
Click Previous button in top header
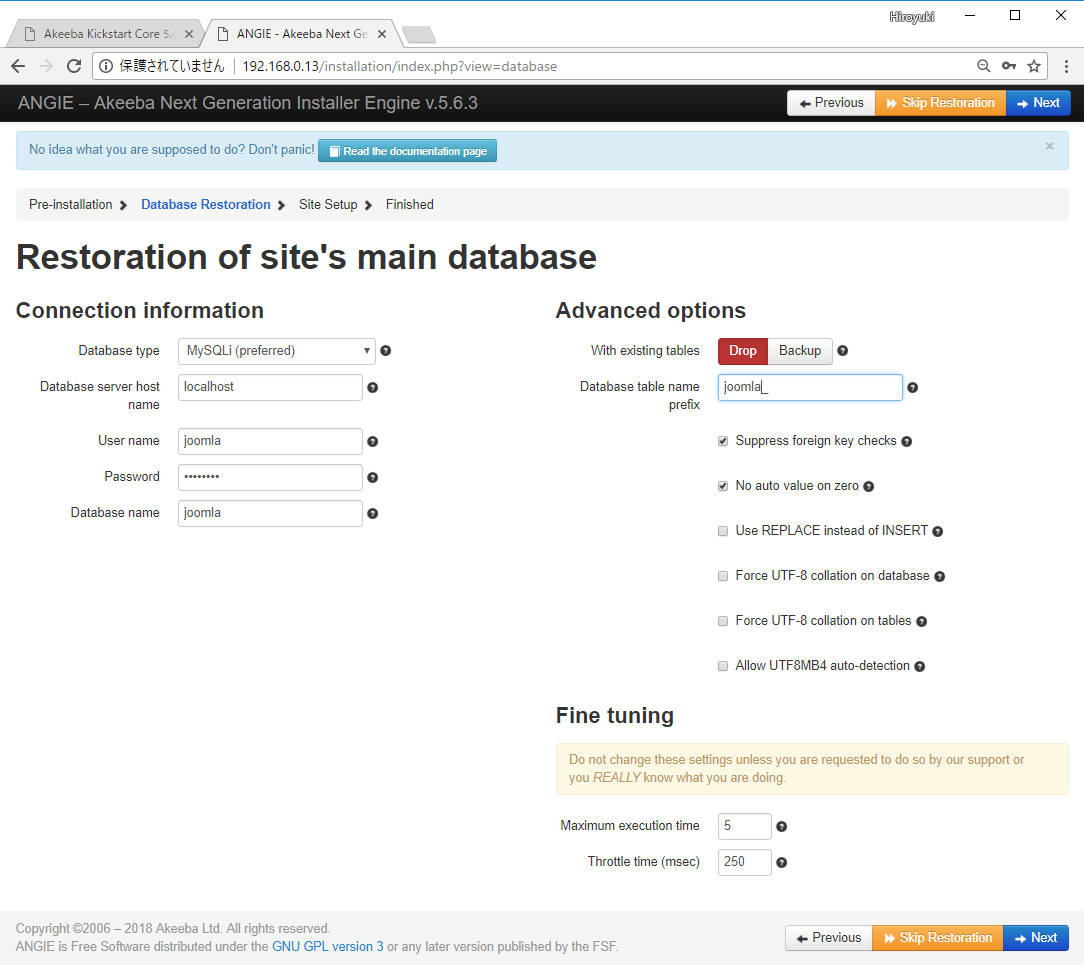(x=832, y=103)
